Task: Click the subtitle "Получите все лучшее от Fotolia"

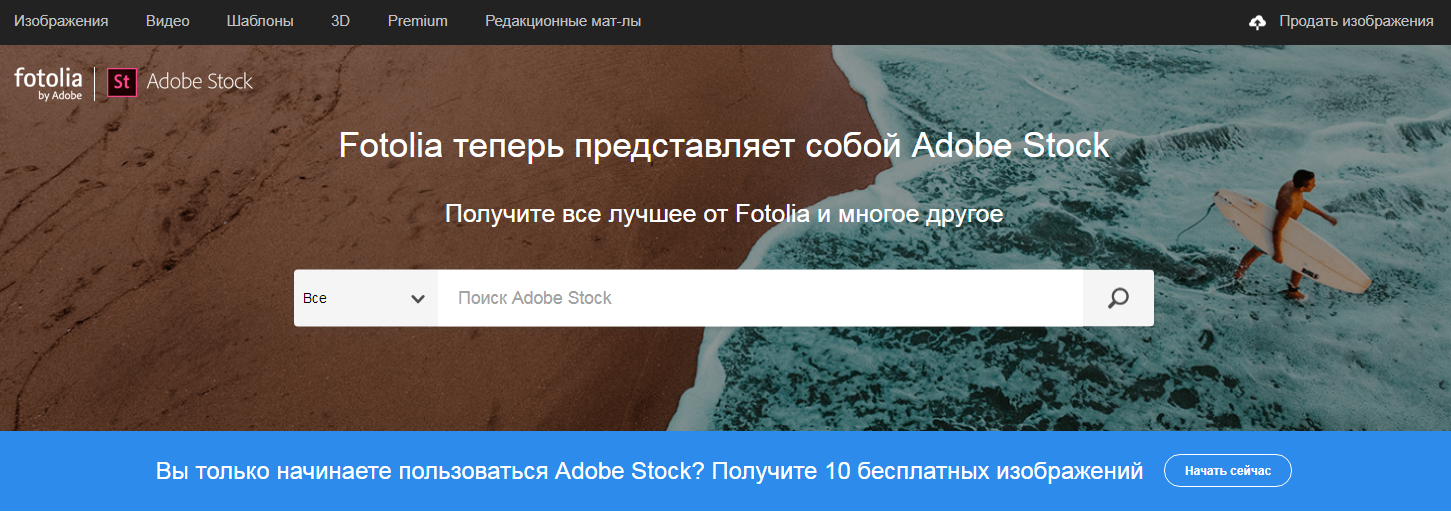Action: (724, 213)
